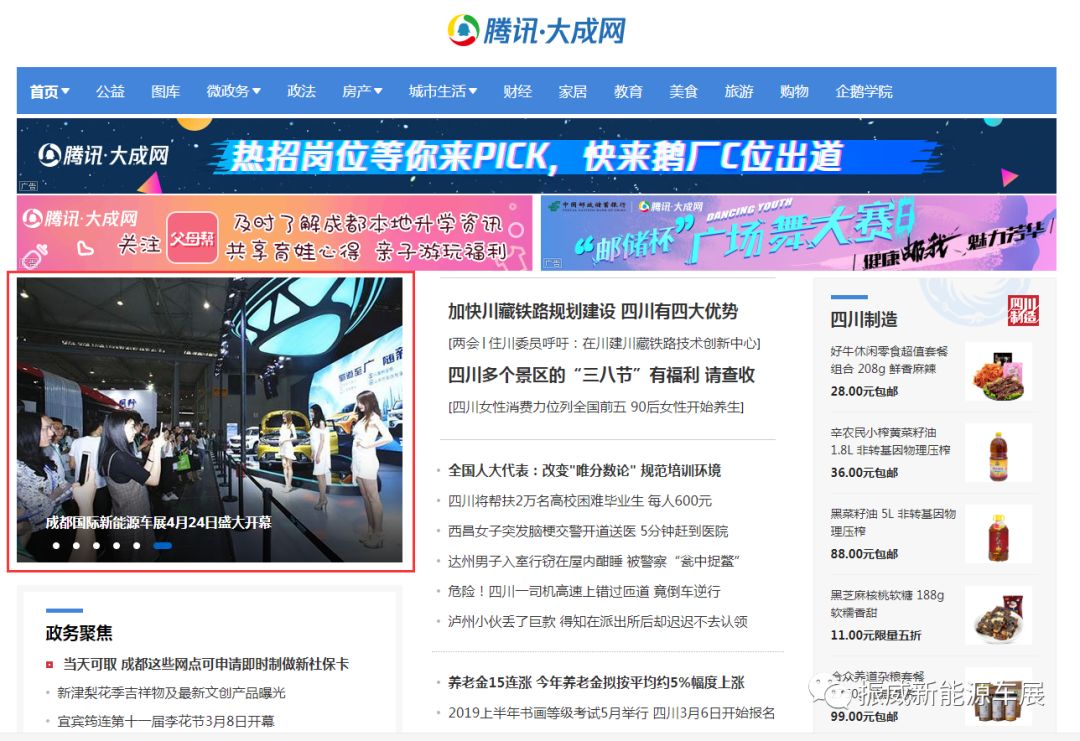
Task: Select the third carousel slide dot
Action: coord(96,546)
